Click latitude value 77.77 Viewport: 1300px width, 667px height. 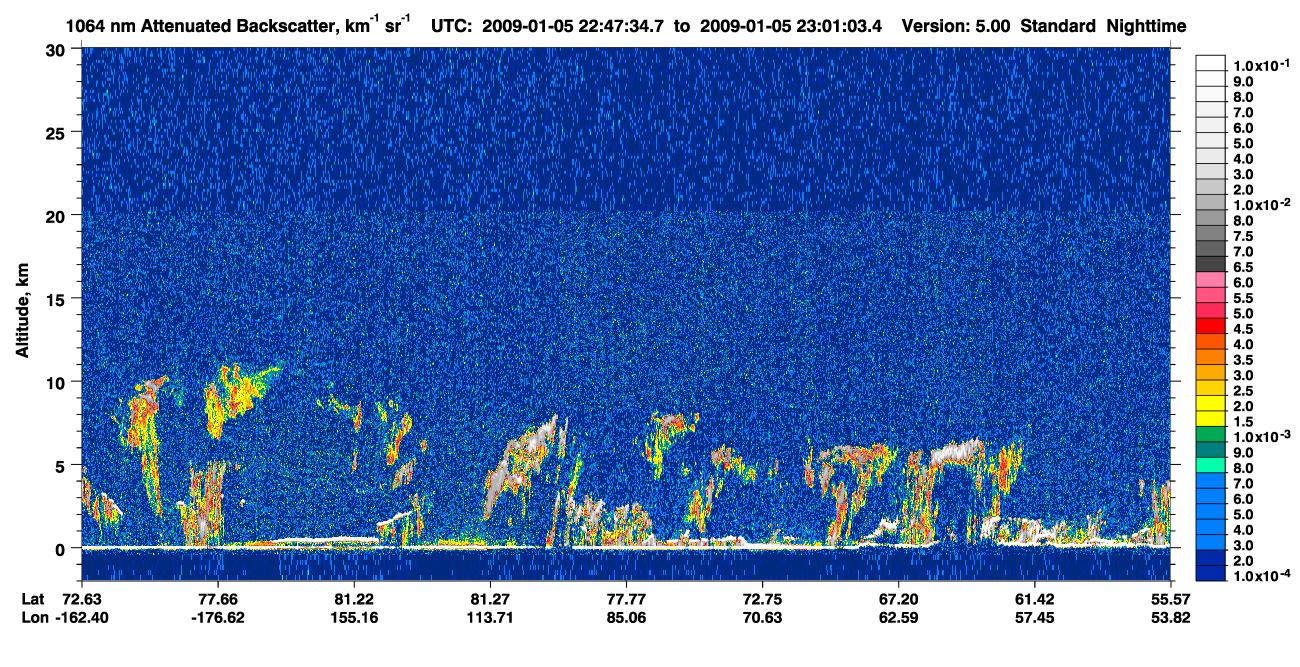click(626, 598)
